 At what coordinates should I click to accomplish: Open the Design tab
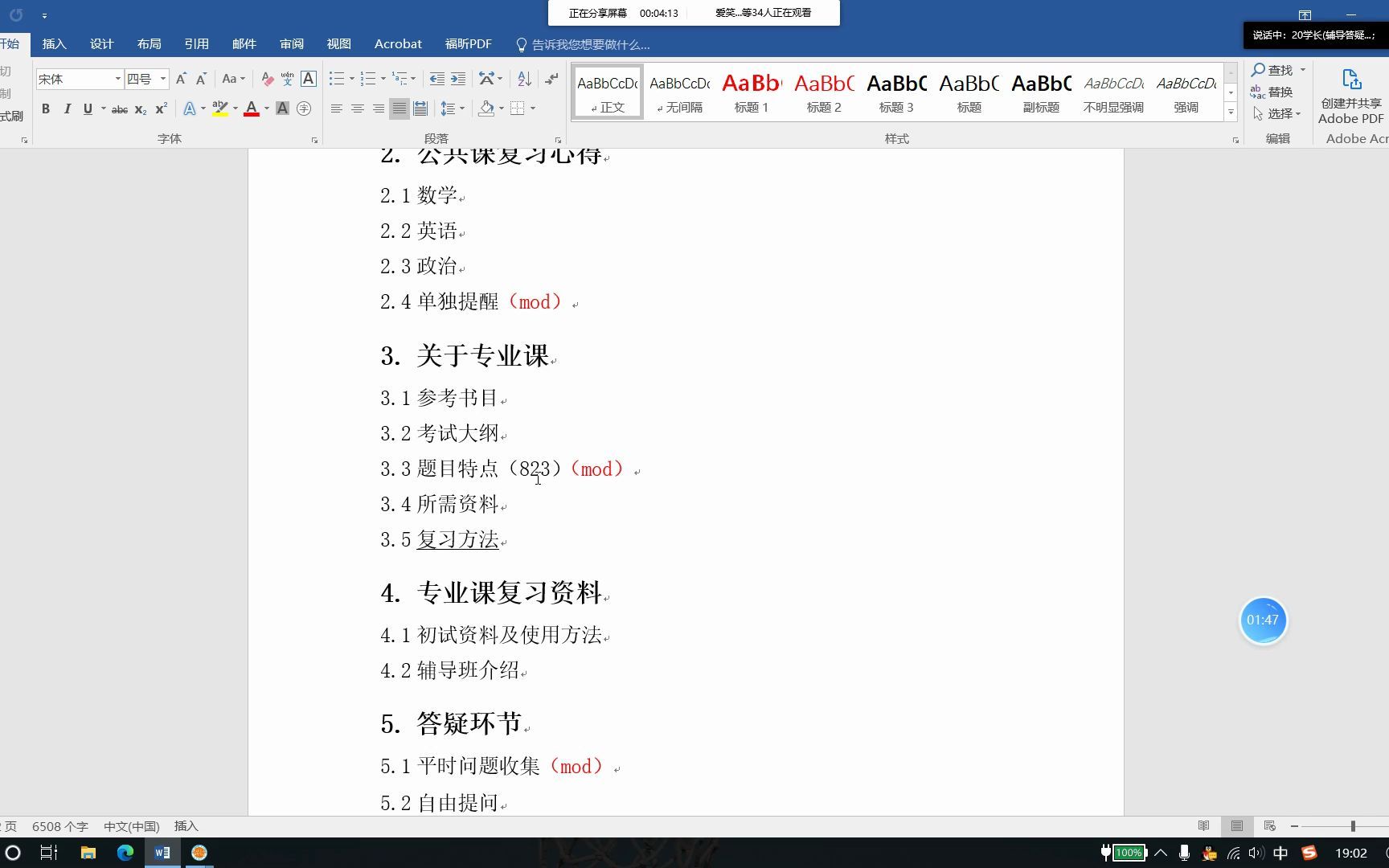point(102,44)
